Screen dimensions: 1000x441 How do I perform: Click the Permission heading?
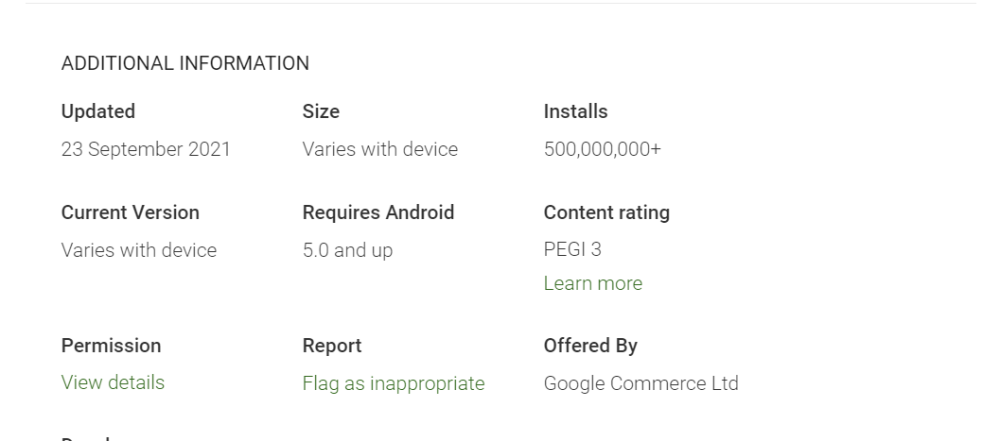click(x=111, y=345)
